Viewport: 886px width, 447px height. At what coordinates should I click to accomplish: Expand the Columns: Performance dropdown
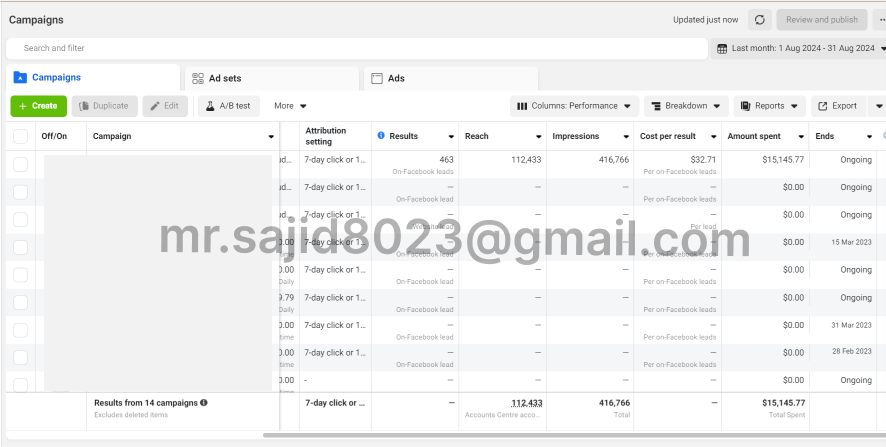[574, 106]
